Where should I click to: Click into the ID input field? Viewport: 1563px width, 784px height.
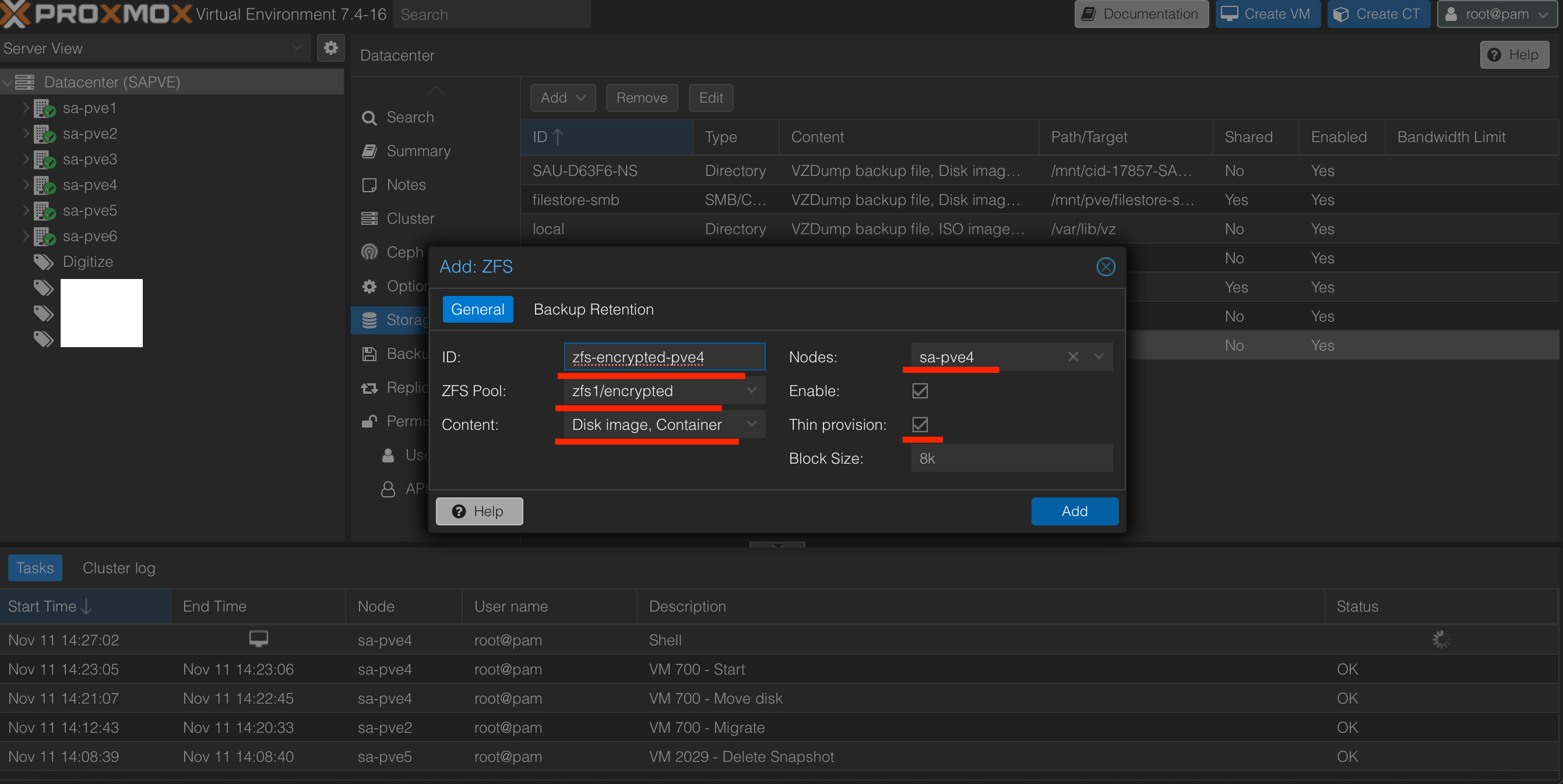click(663, 357)
